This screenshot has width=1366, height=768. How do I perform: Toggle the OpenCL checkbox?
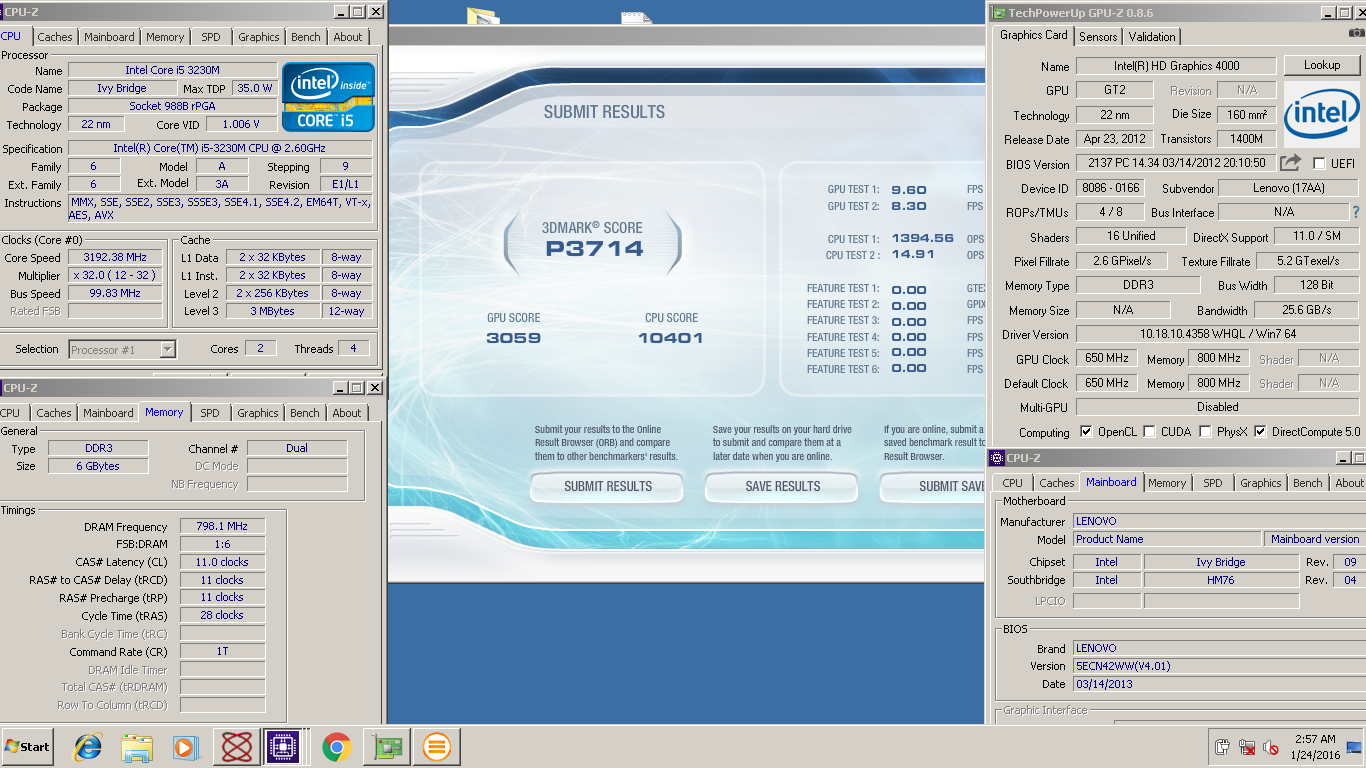(x=1086, y=432)
